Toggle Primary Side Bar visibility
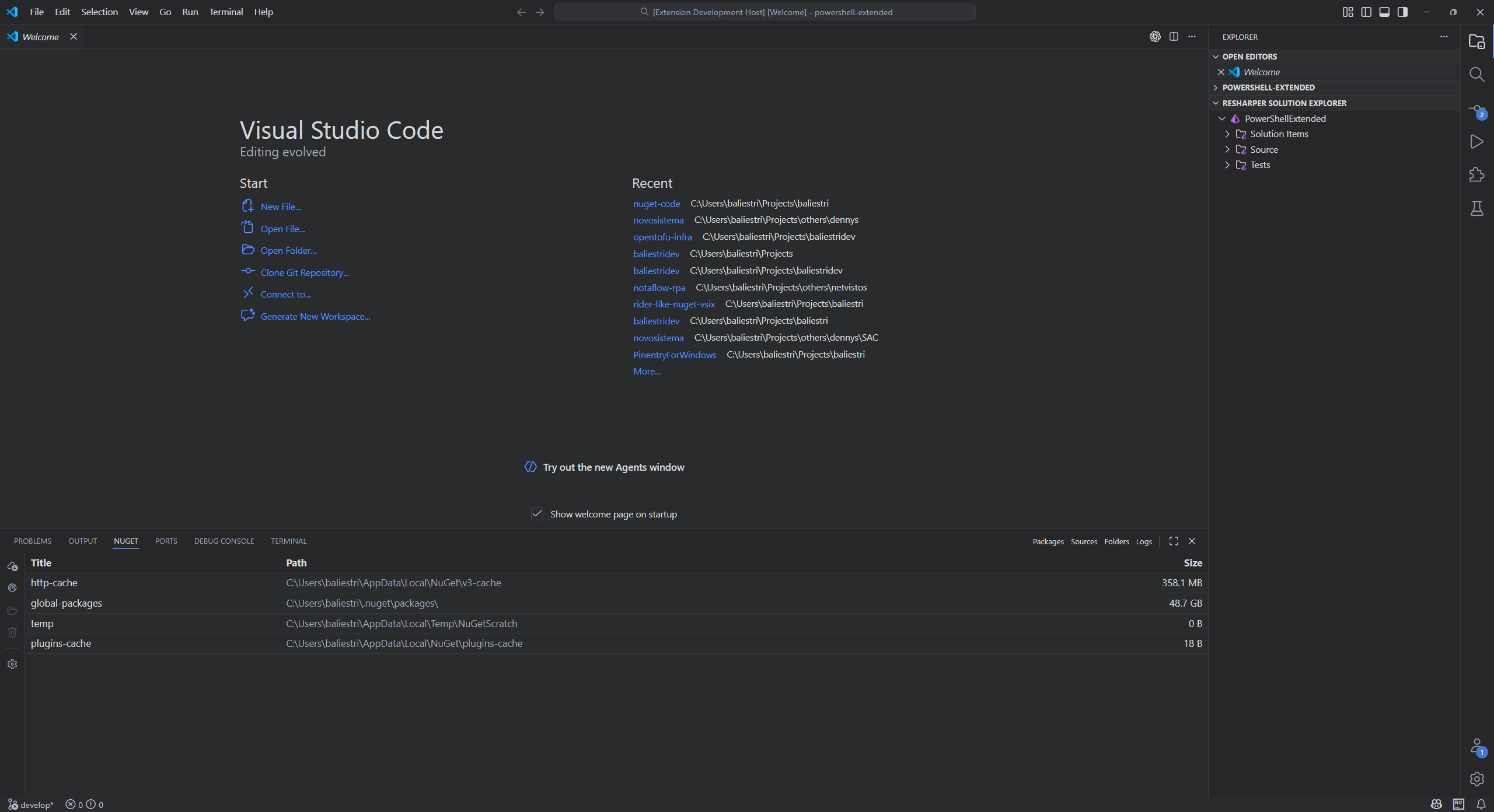The width and height of the screenshot is (1494, 812). [x=1366, y=12]
